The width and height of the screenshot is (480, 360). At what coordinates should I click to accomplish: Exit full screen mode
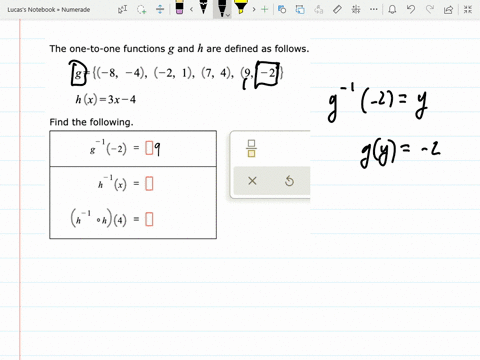pos(468,9)
